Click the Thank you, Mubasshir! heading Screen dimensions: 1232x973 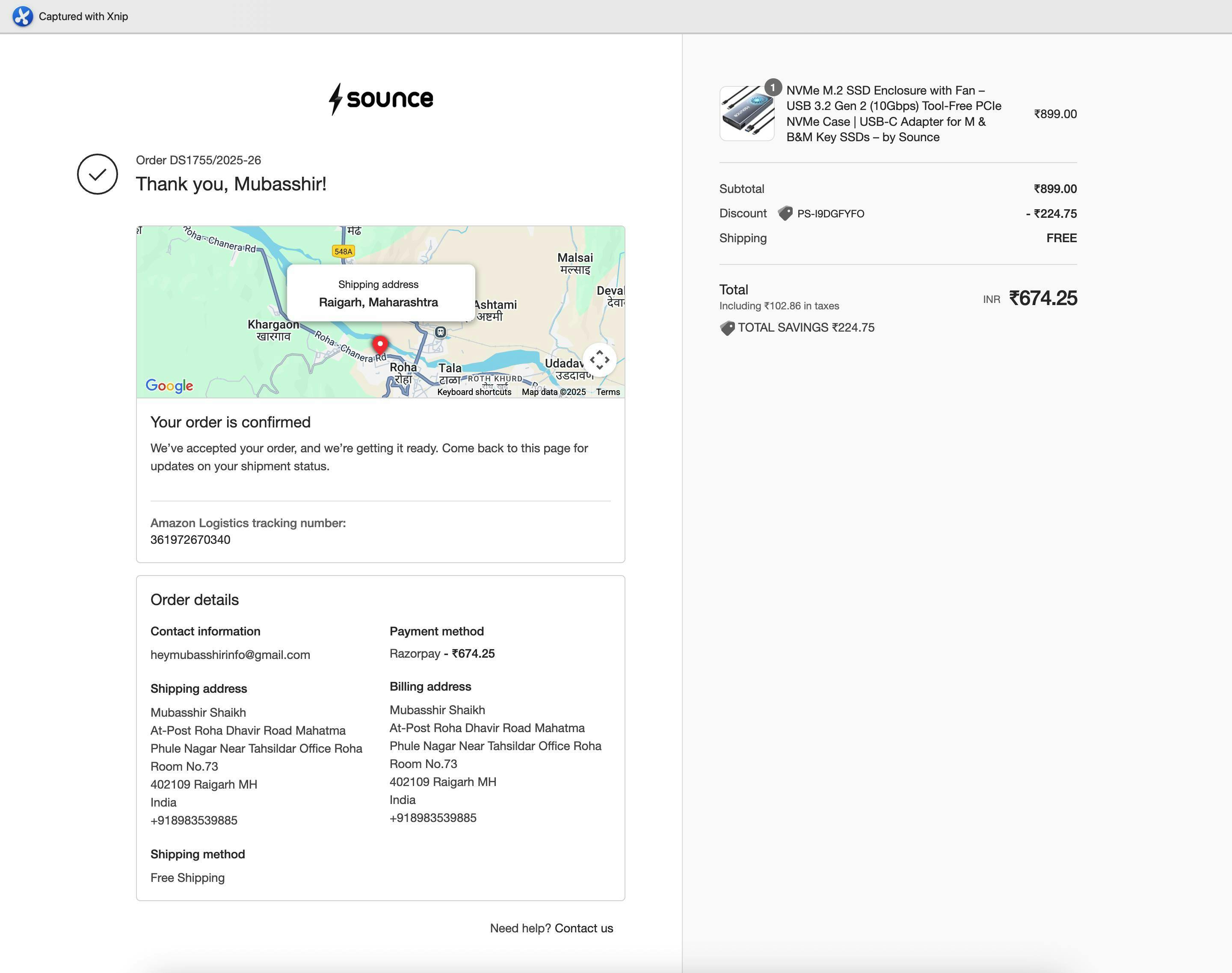coord(231,184)
